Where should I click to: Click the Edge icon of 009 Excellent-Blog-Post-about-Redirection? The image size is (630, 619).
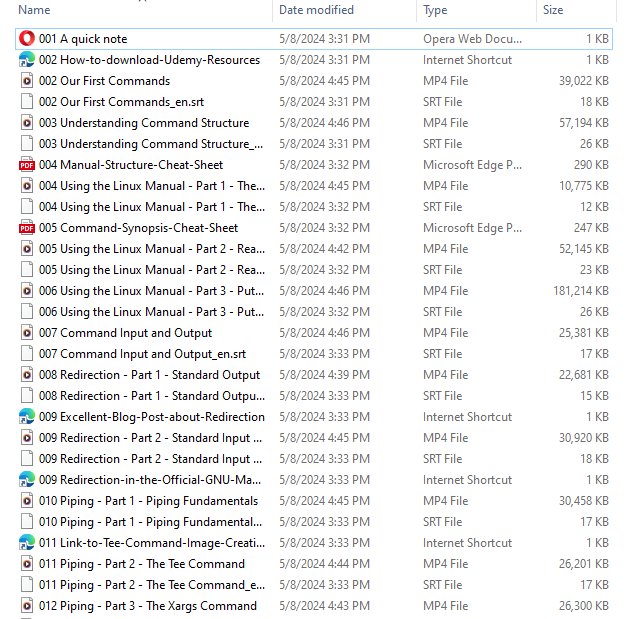point(27,417)
